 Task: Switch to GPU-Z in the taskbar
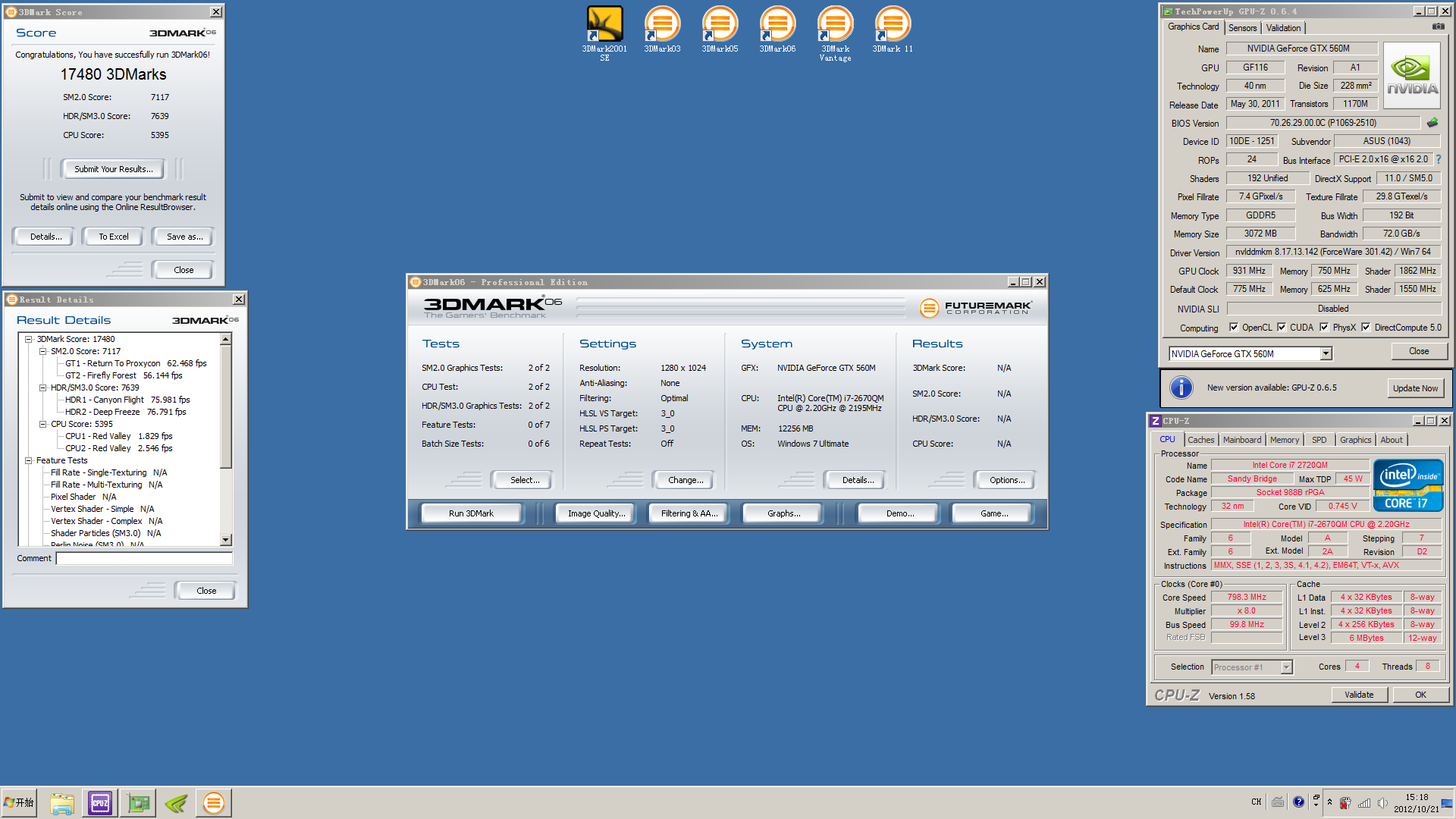[138, 803]
